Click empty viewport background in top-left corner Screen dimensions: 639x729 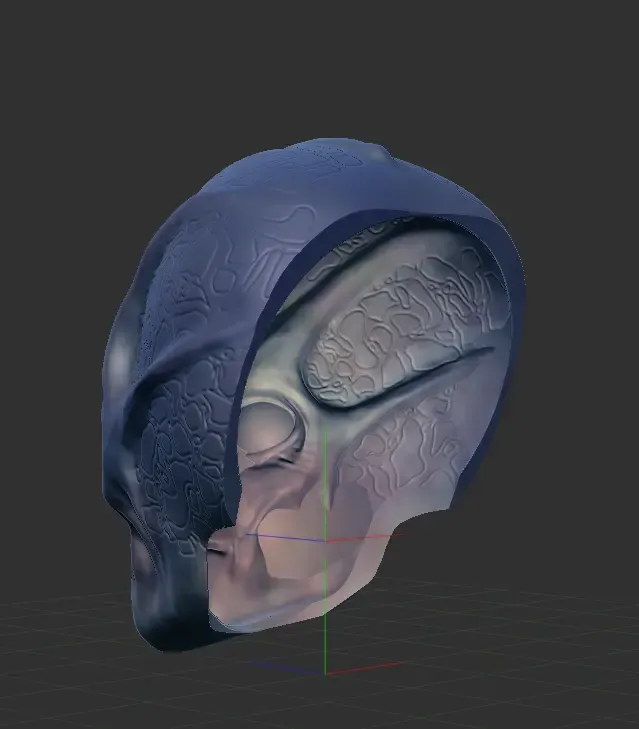(x=50, y=50)
